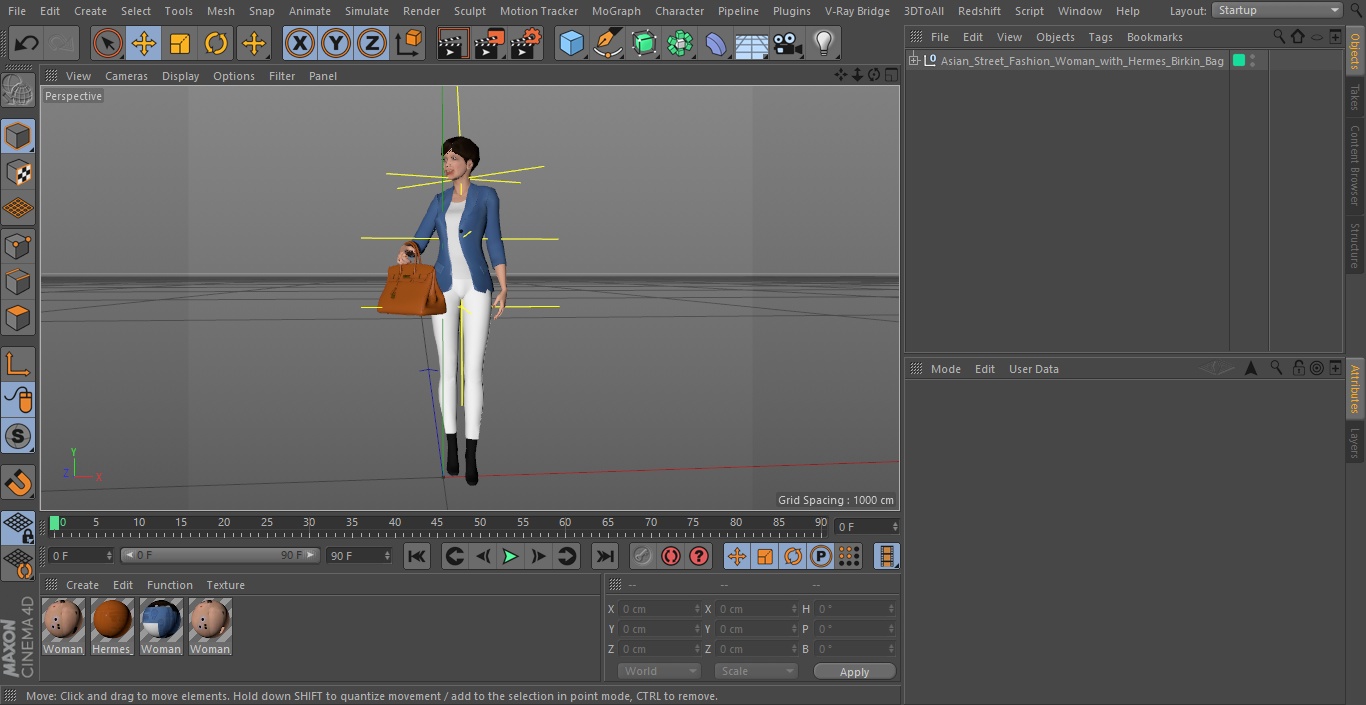Open viewport Cameras menu
Viewport: 1366px width, 705px height.
pos(126,76)
